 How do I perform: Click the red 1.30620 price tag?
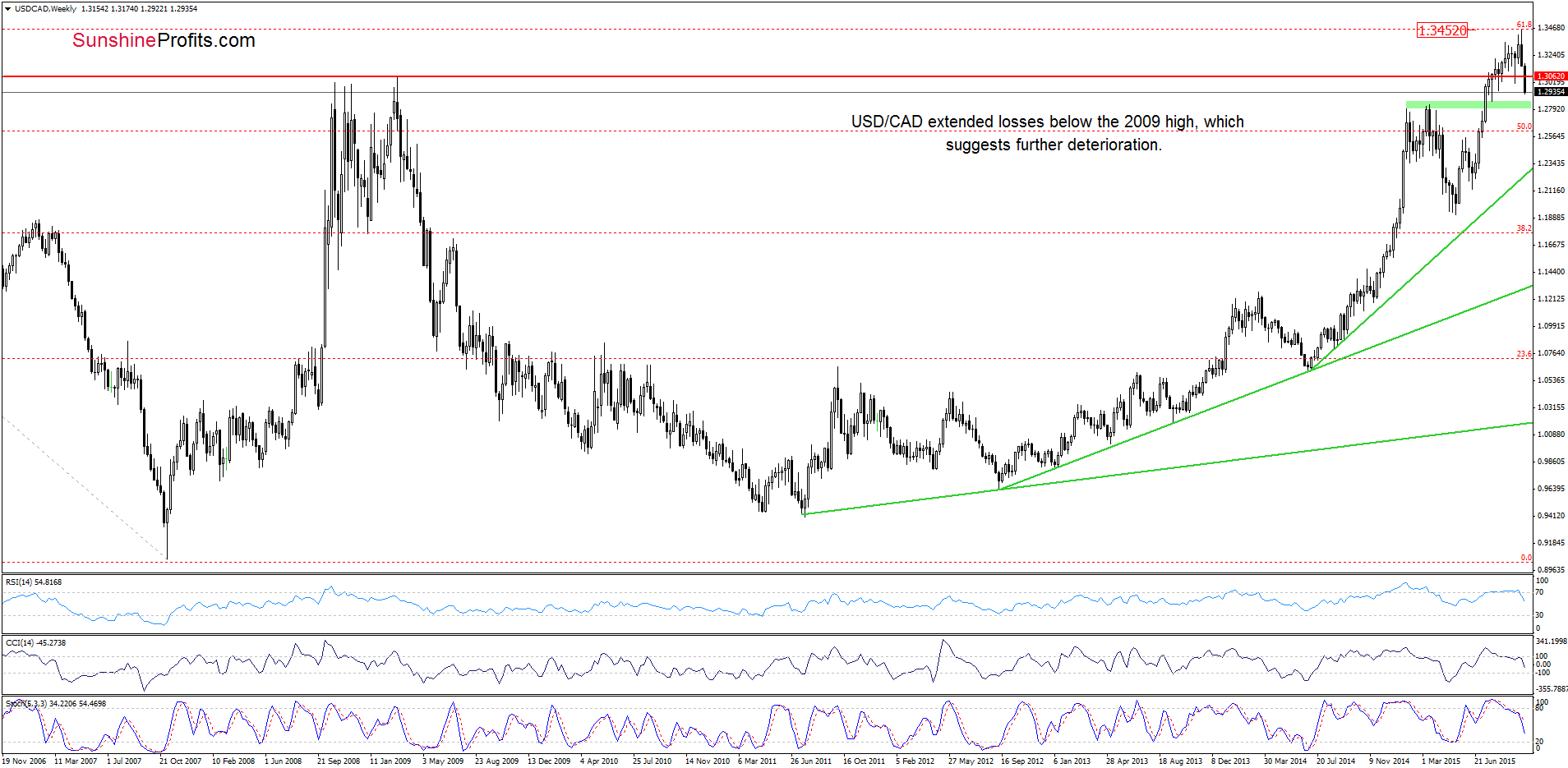pos(1551,76)
